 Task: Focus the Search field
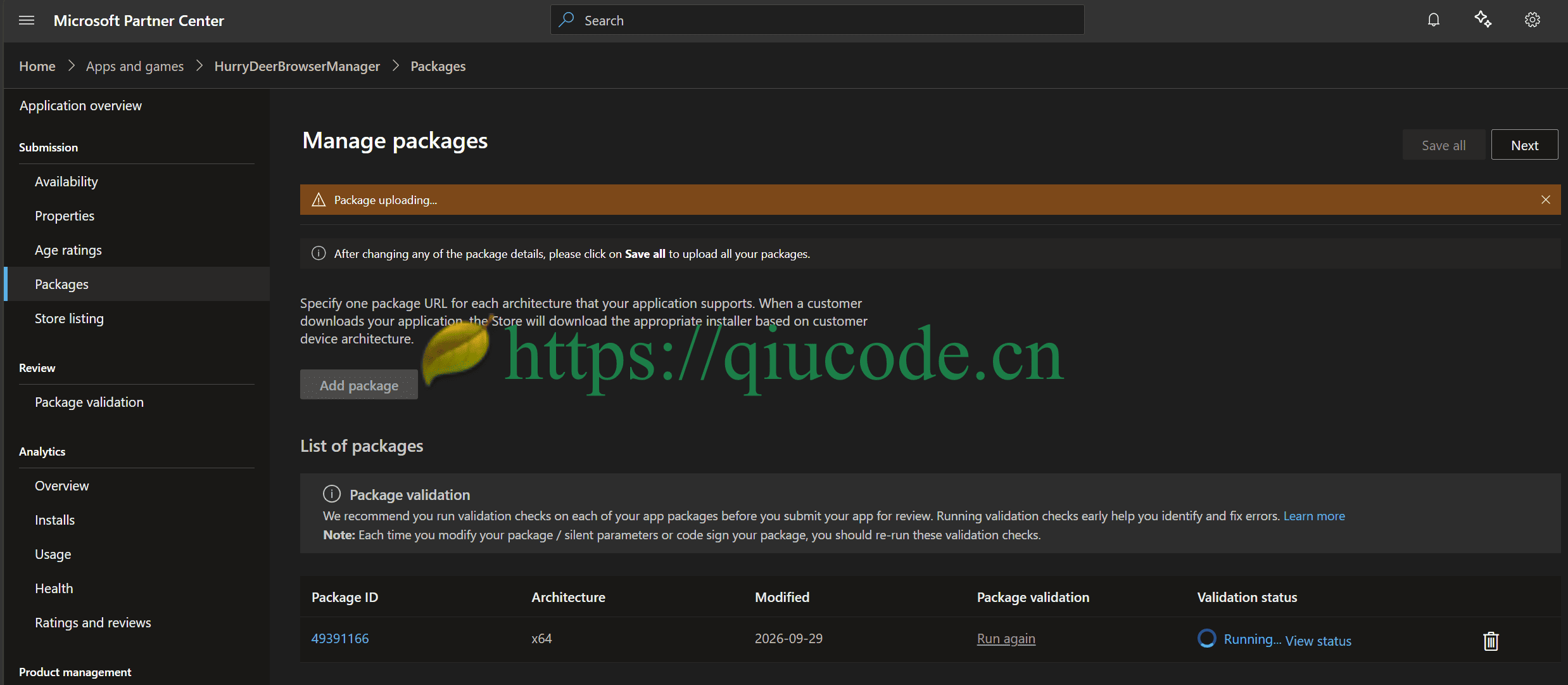(x=818, y=20)
